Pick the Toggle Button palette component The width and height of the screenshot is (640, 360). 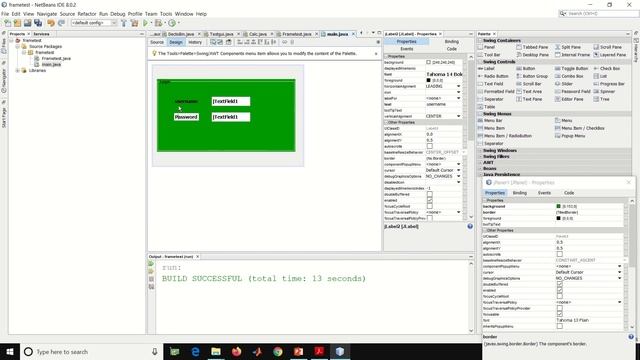point(571,69)
